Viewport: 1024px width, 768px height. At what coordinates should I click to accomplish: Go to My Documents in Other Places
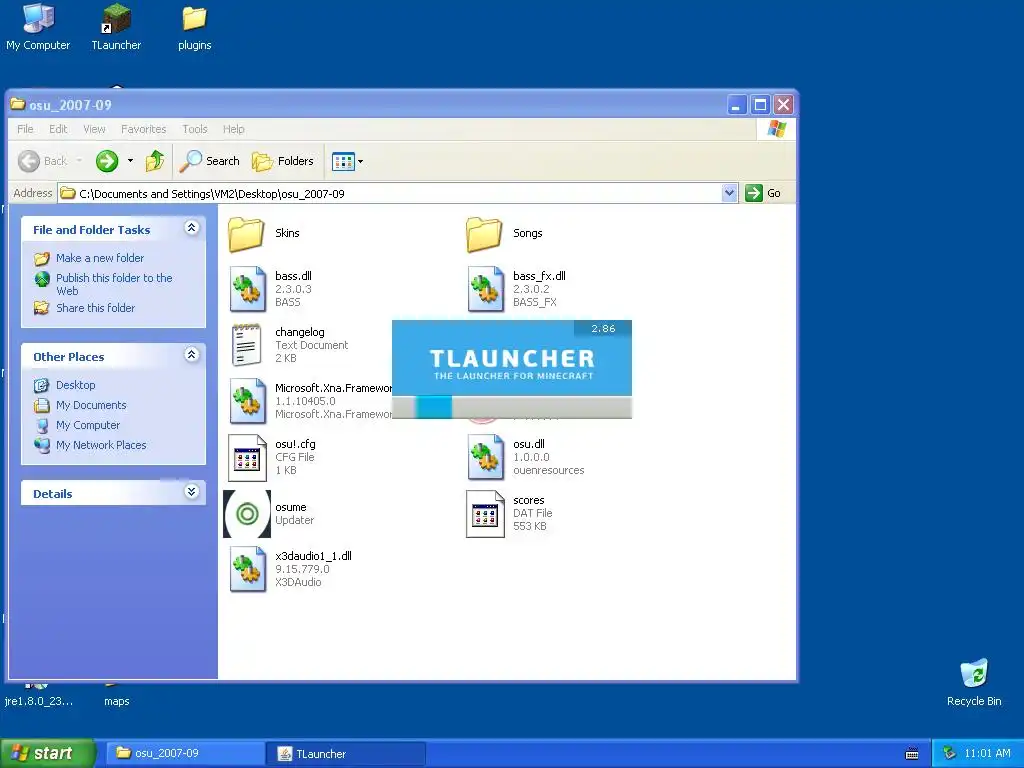80,405
